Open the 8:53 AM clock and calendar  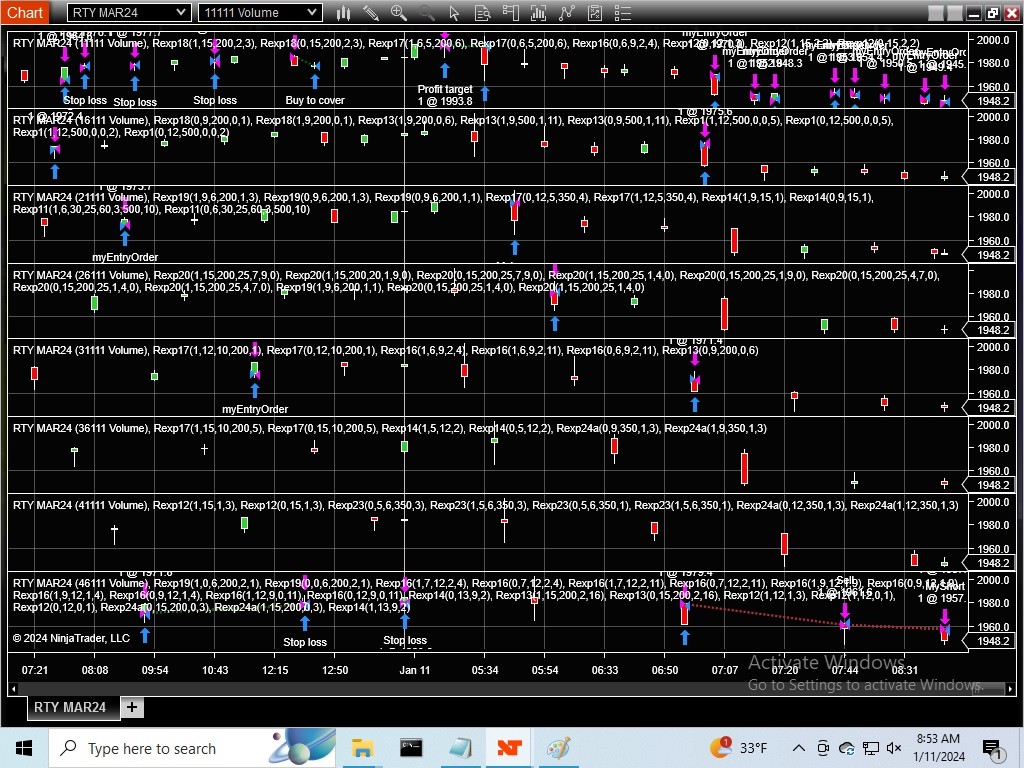938,748
